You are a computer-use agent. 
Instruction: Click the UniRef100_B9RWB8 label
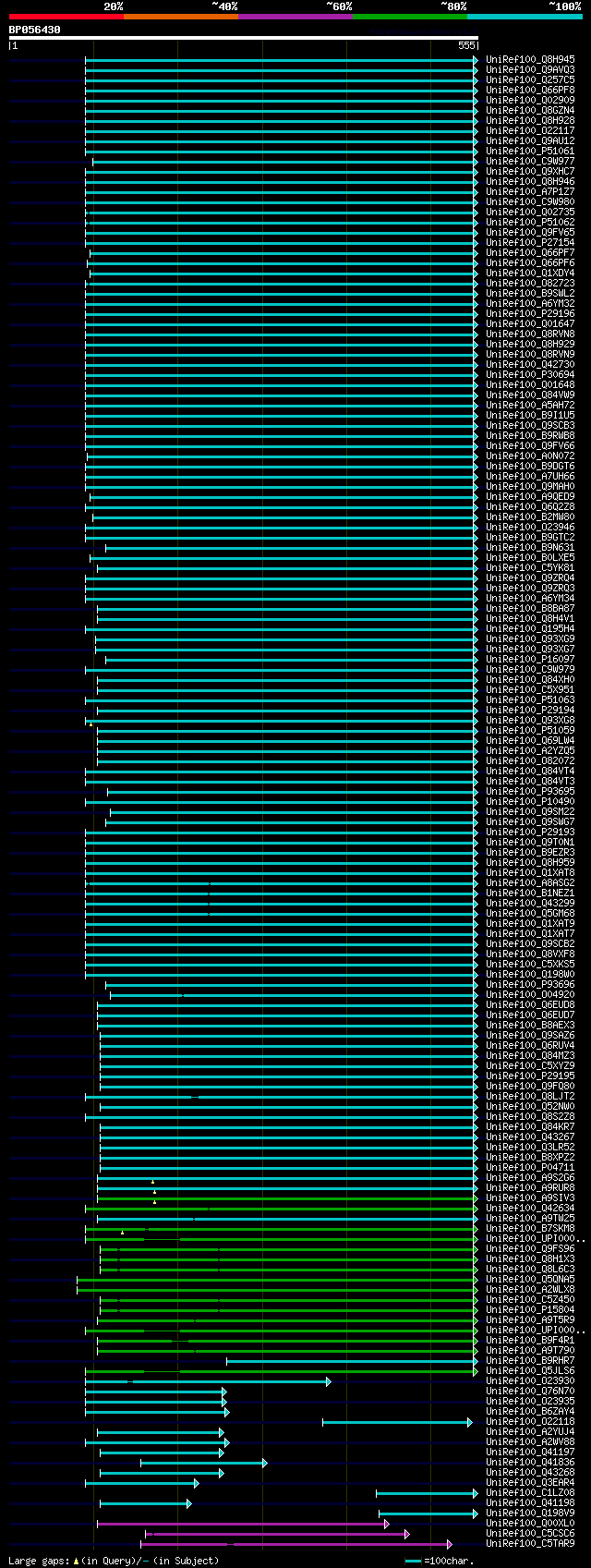click(x=530, y=436)
